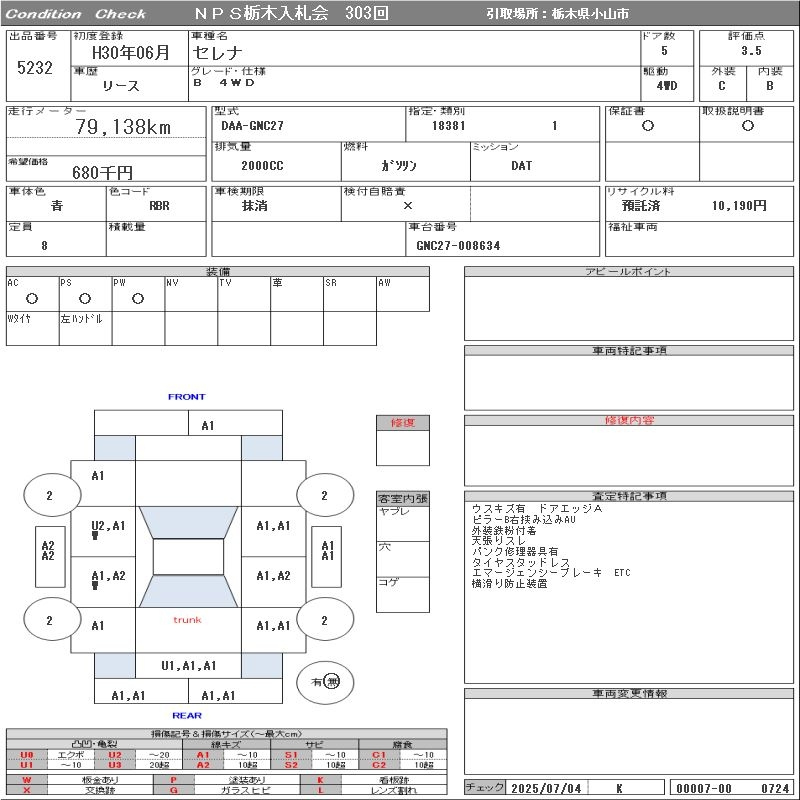800x800 pixels.
Task: Expand the アピールポイント section header
Action: [x=628, y=272]
